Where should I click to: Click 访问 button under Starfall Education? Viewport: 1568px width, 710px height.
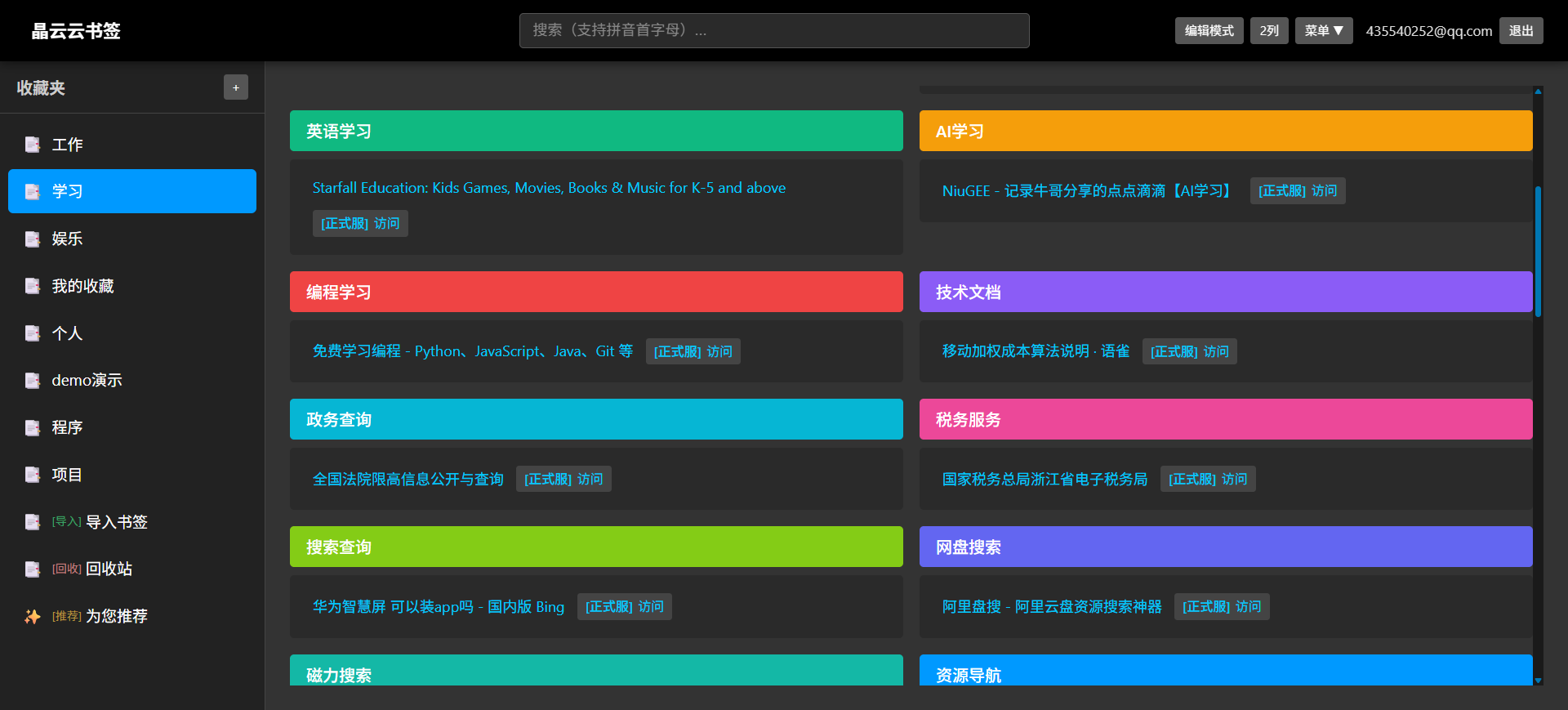tap(360, 223)
